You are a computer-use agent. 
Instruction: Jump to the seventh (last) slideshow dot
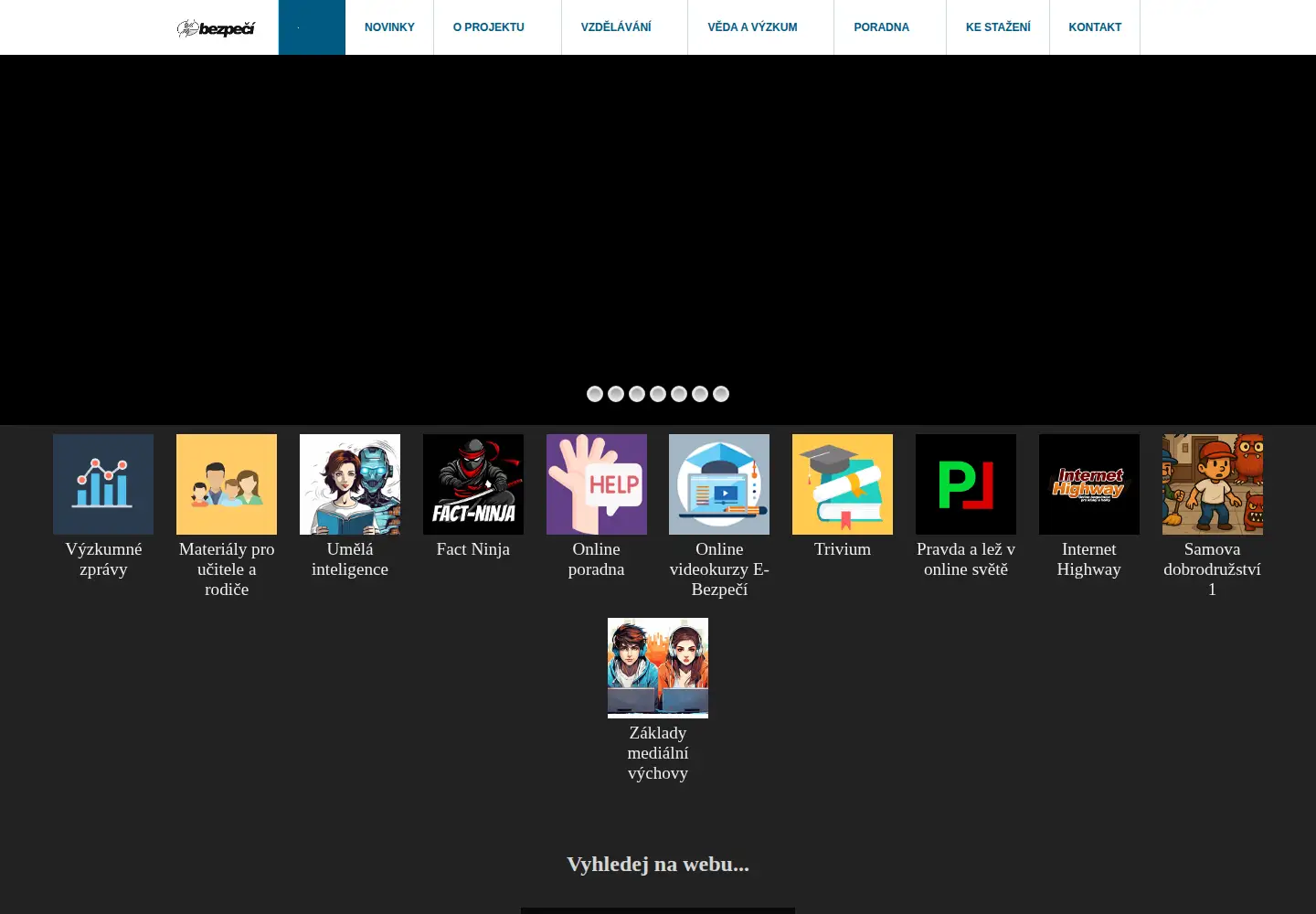coord(721,394)
